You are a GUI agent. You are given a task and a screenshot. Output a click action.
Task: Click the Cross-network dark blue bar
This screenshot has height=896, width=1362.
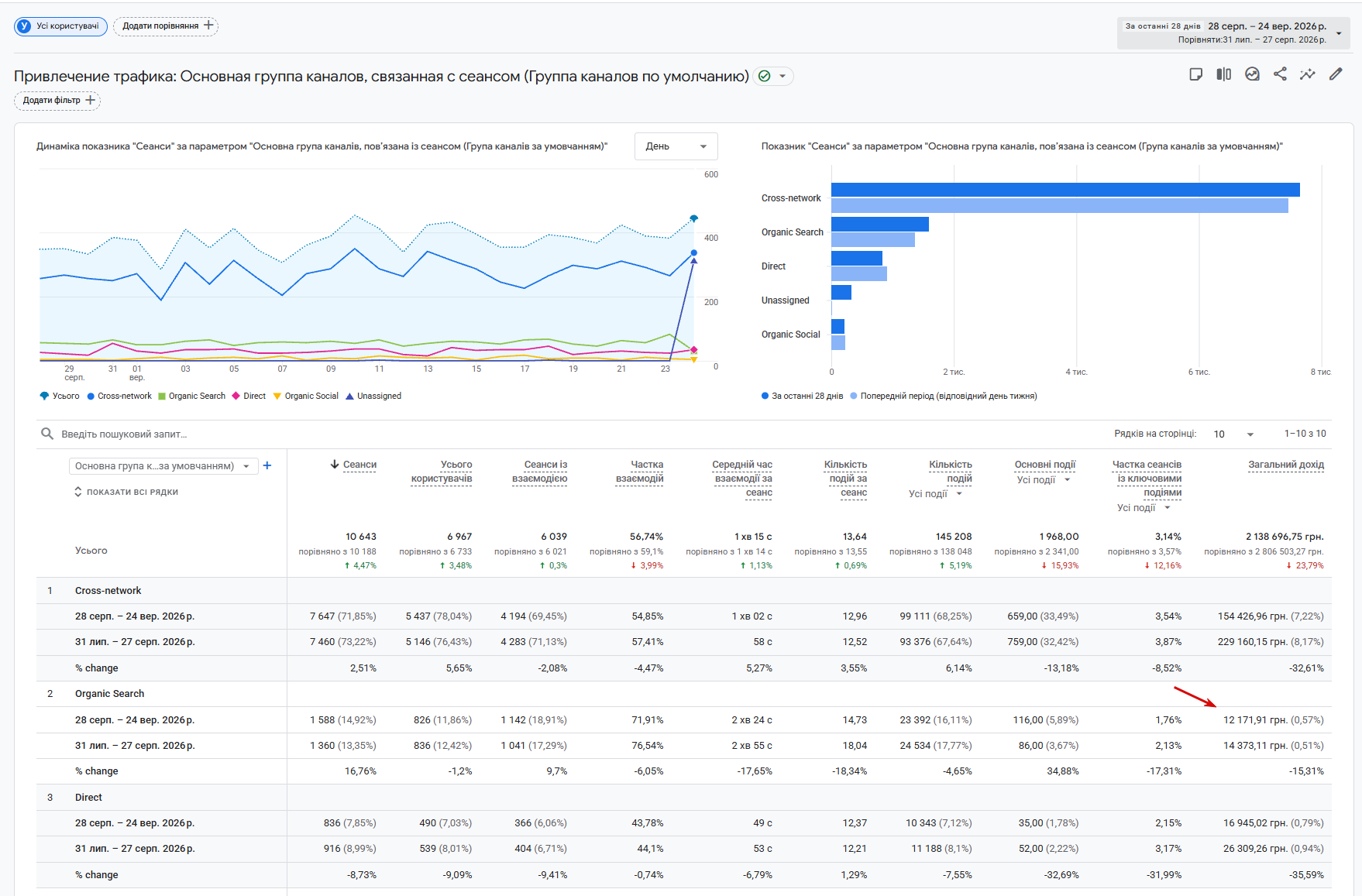[x=1065, y=190]
